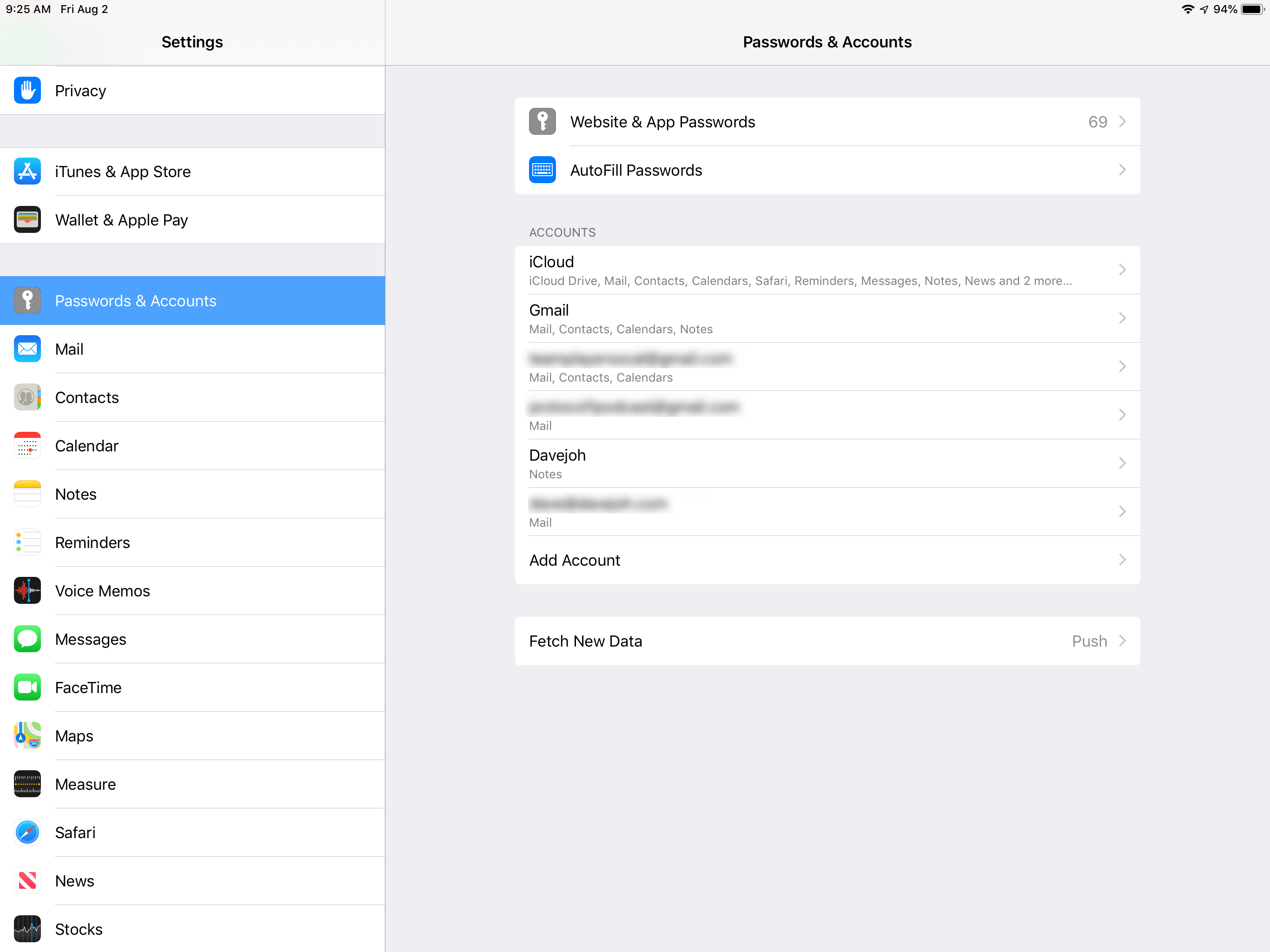1270x952 pixels.
Task: Open Notes in the settings sidebar
Action: pyautogui.click(x=192, y=494)
